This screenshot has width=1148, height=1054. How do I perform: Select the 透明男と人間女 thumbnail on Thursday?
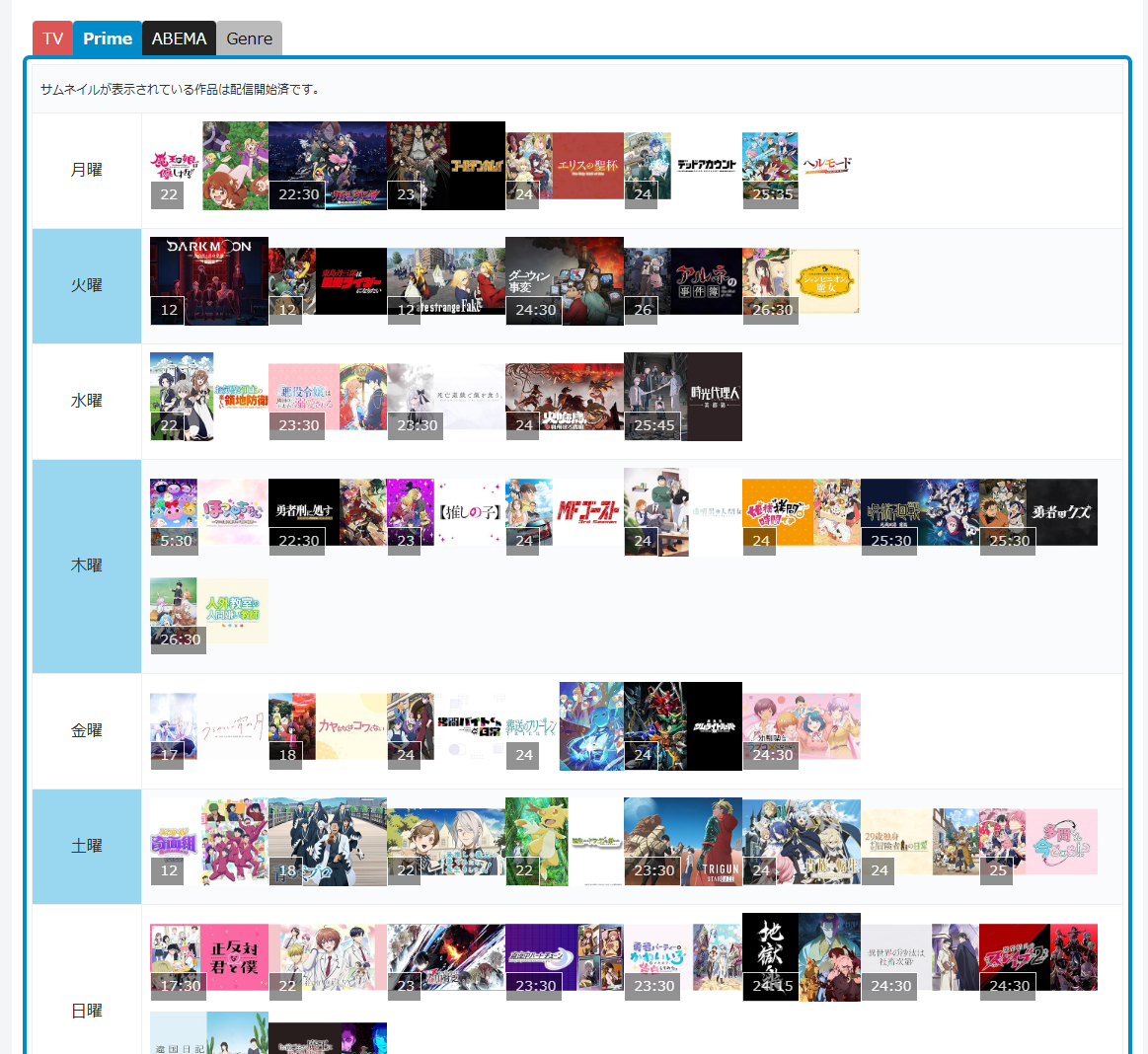pos(683,512)
